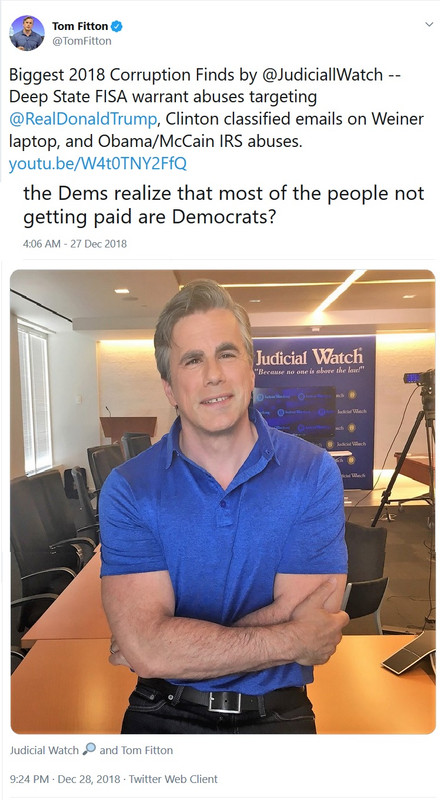
Task: Click the 9:24 PM · Dec 28, 2018 timestamp
Action: [x=65, y=779]
